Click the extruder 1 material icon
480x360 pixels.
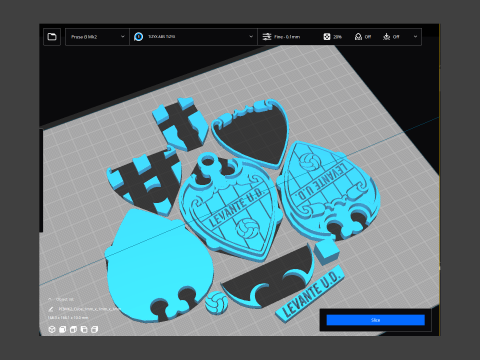point(139,37)
